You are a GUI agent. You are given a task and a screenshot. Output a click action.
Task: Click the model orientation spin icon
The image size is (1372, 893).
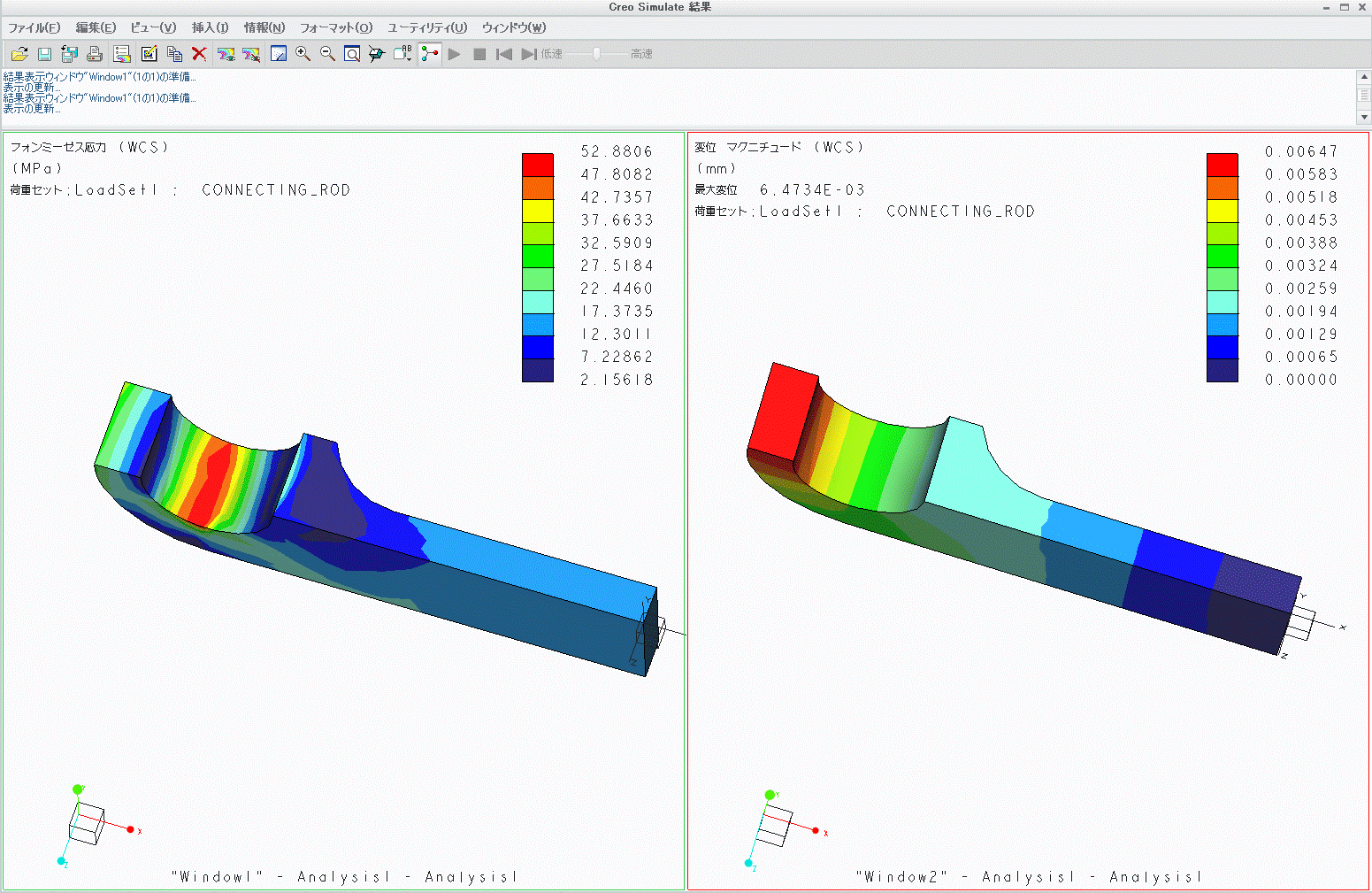(377, 54)
